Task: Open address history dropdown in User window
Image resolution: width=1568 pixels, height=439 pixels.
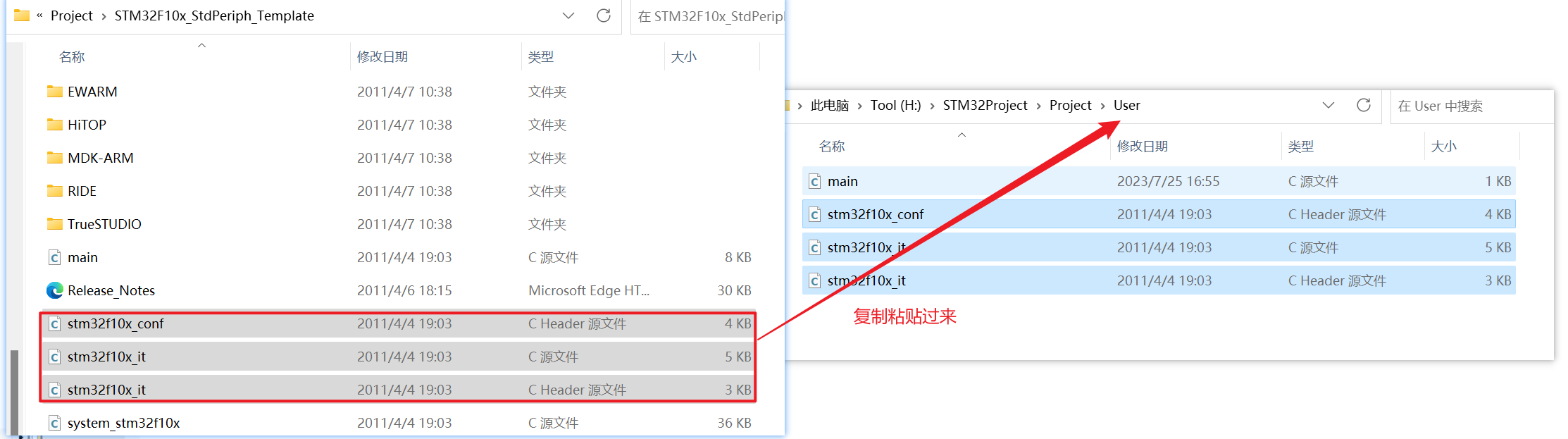Action: (1329, 105)
